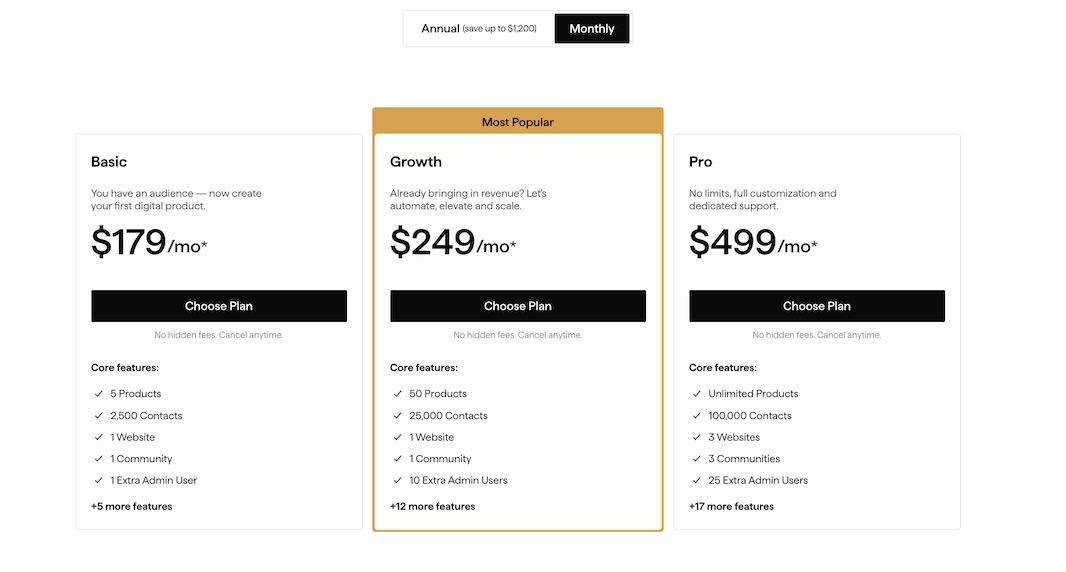
Task: Choose the Pro plan
Action: coord(817,306)
